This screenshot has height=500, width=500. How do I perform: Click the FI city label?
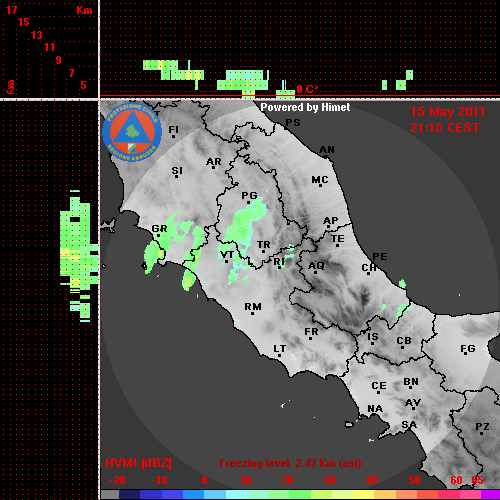point(173,129)
